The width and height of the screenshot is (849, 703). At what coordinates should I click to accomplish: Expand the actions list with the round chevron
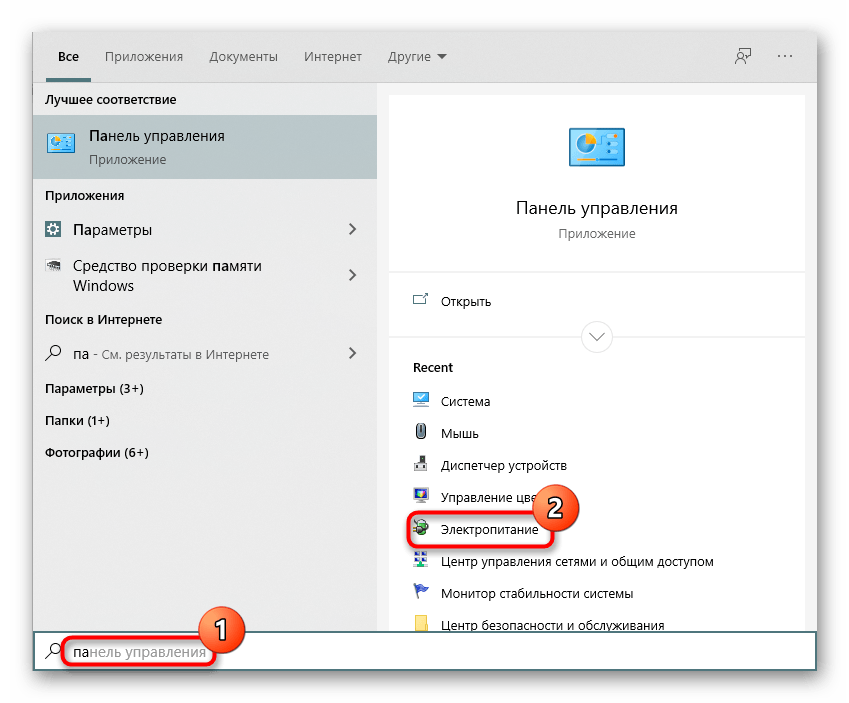tap(597, 336)
